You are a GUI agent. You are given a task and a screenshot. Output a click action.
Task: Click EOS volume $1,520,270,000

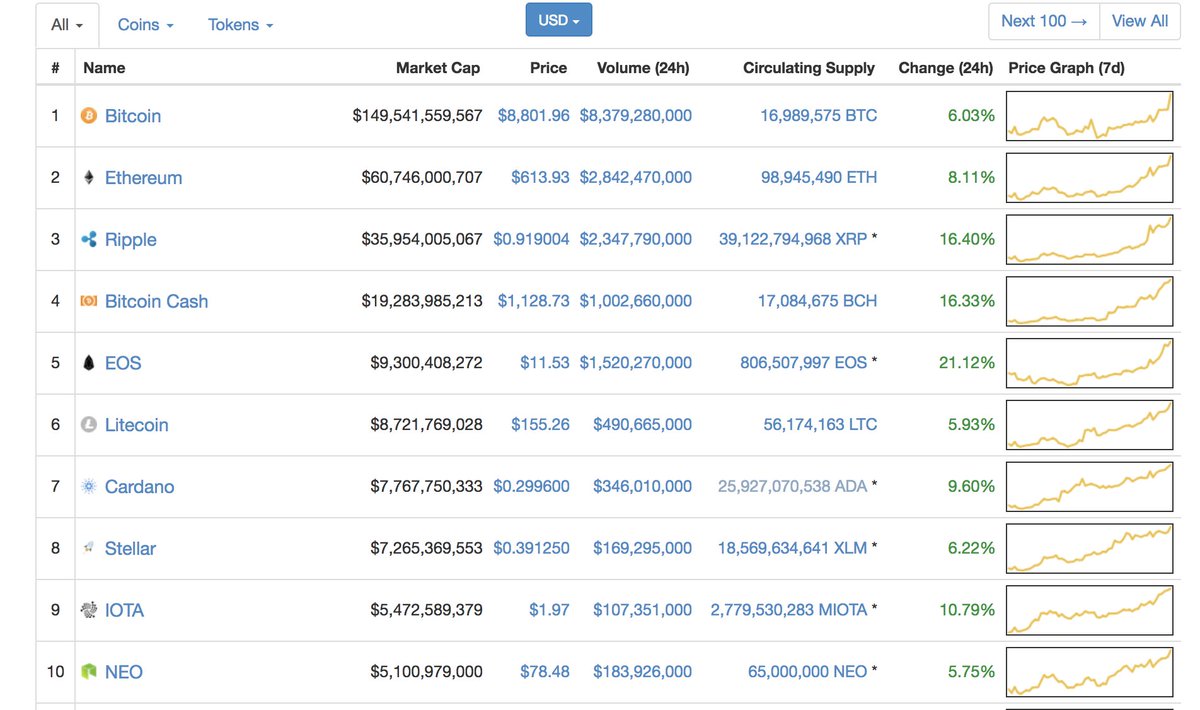click(636, 363)
